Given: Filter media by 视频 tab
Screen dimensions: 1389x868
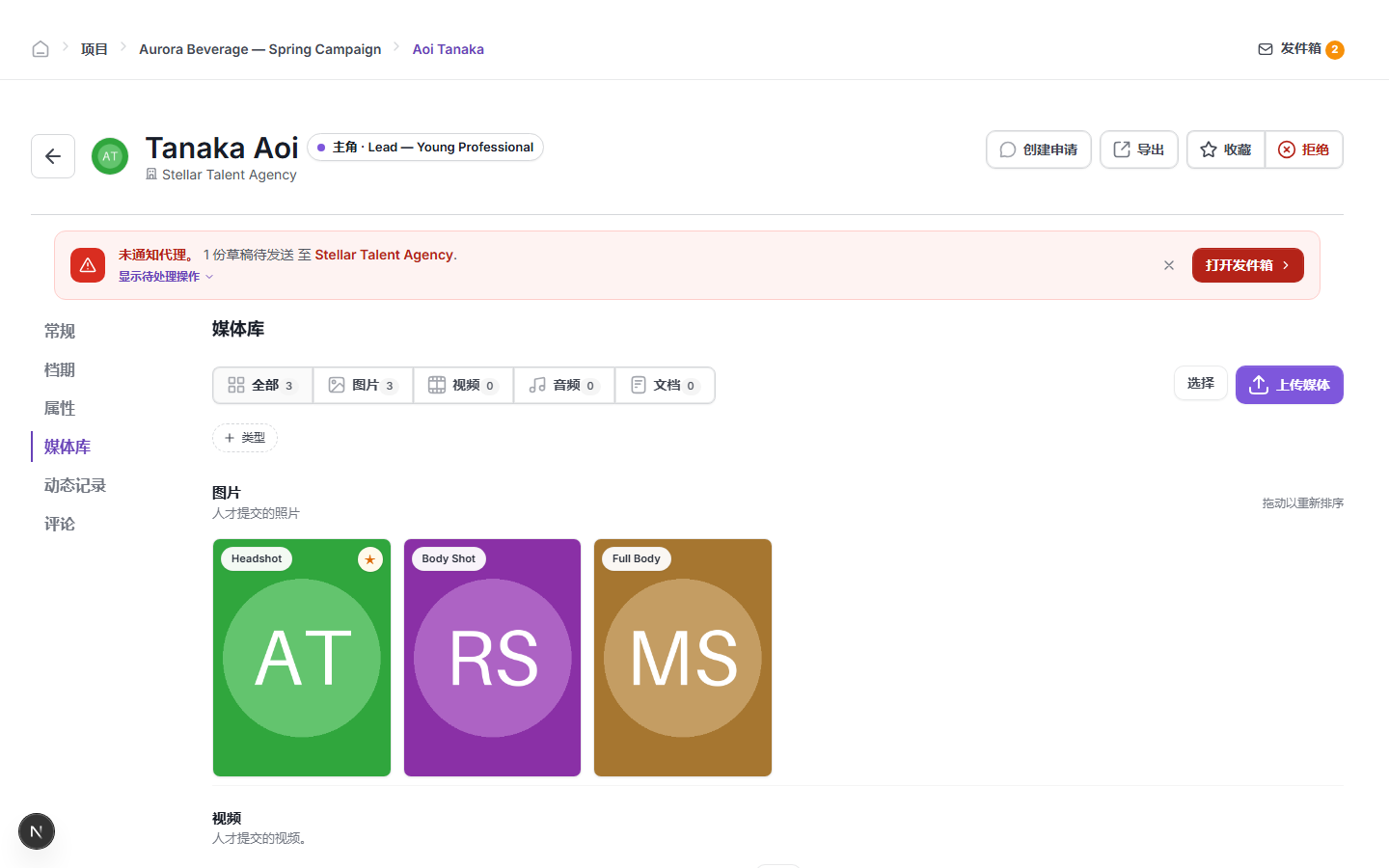Looking at the screenshot, I should tap(464, 385).
